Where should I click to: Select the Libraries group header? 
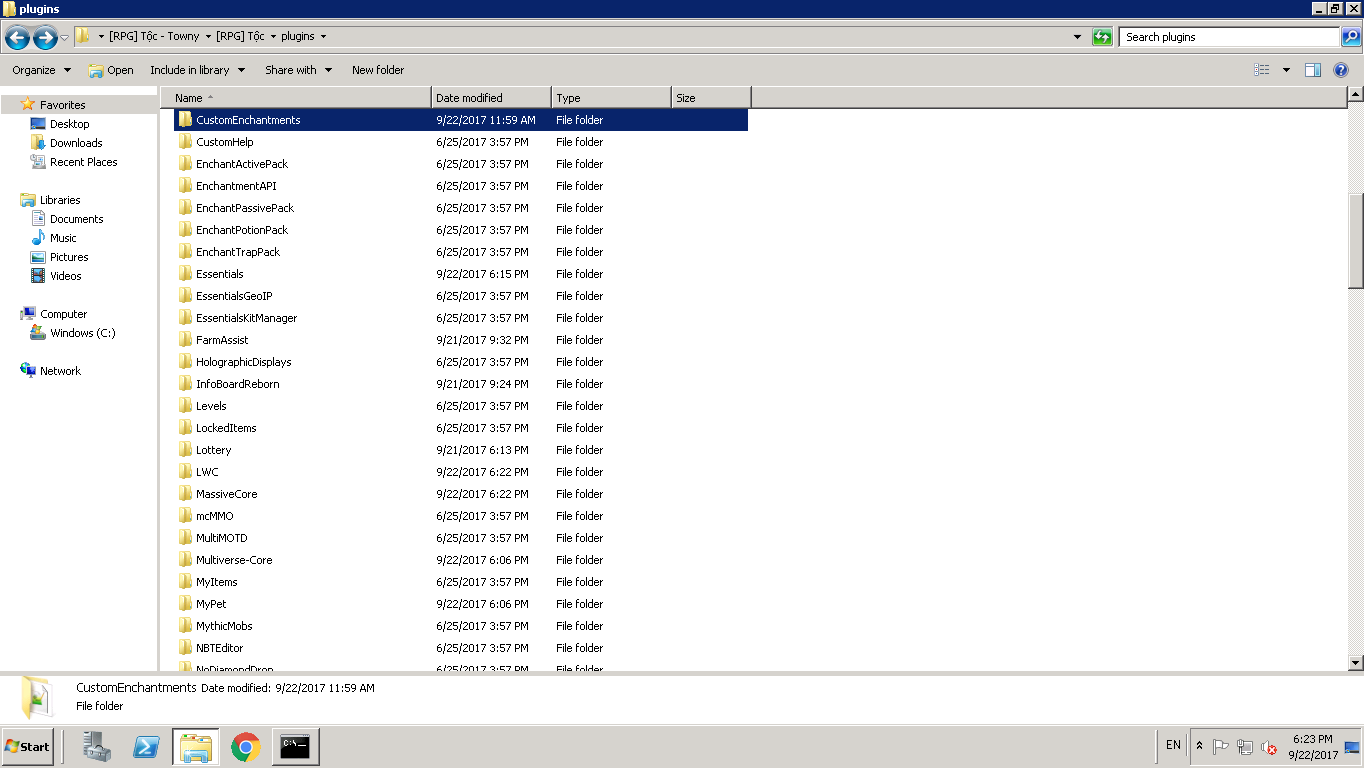60,200
